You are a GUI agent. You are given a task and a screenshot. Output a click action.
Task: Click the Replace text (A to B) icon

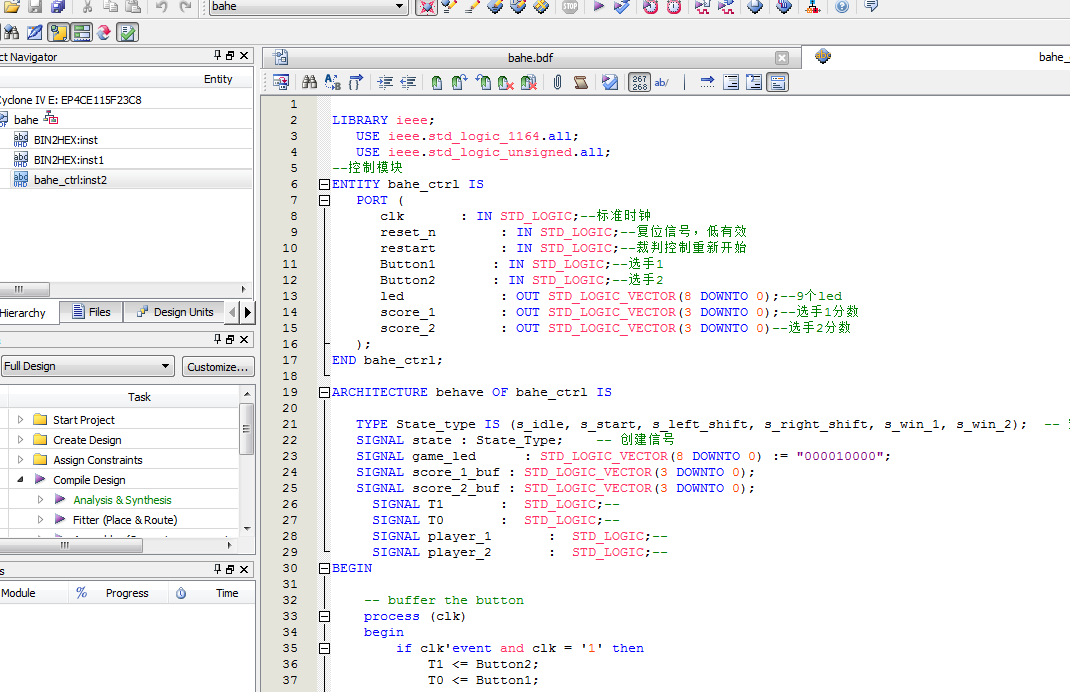coord(332,83)
